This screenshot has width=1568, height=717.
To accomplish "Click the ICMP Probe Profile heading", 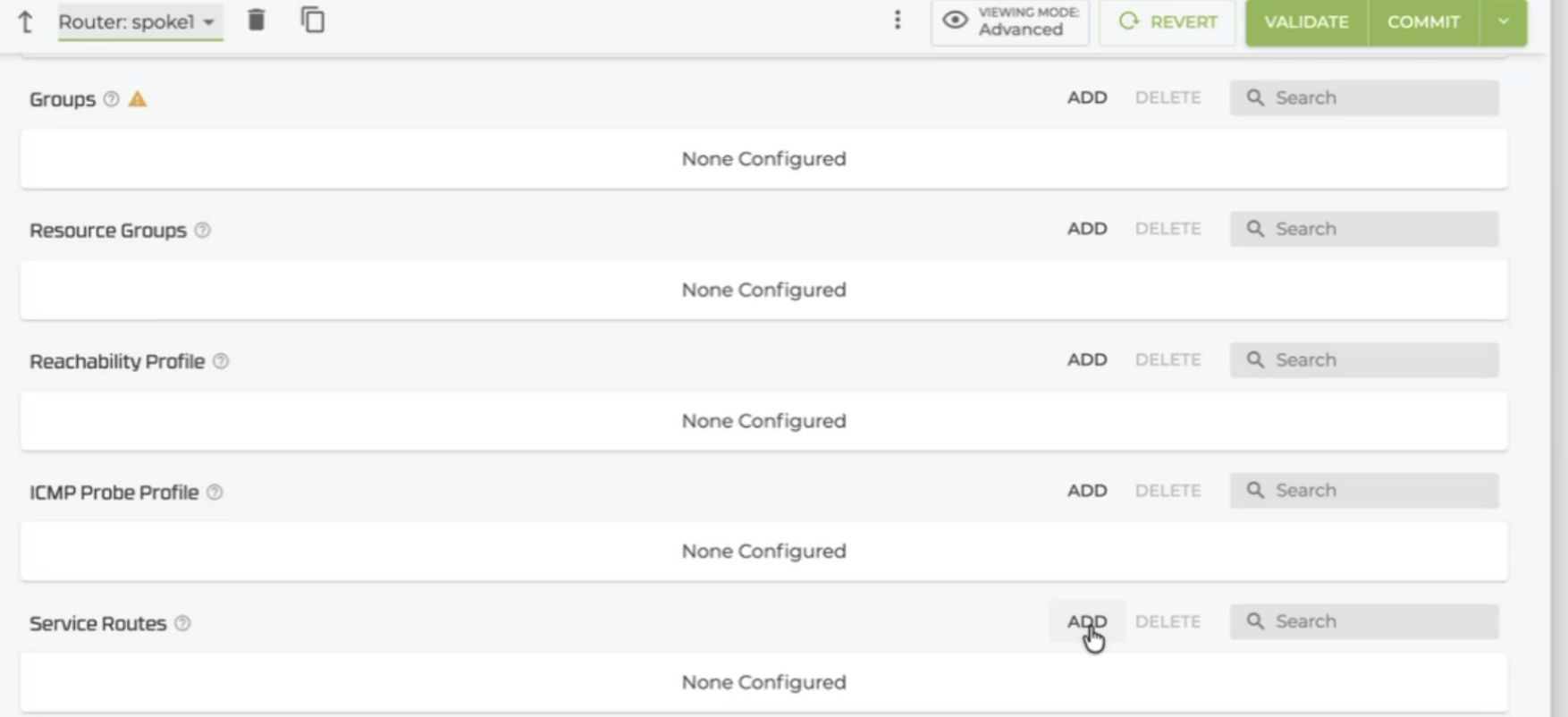I will click(114, 493).
